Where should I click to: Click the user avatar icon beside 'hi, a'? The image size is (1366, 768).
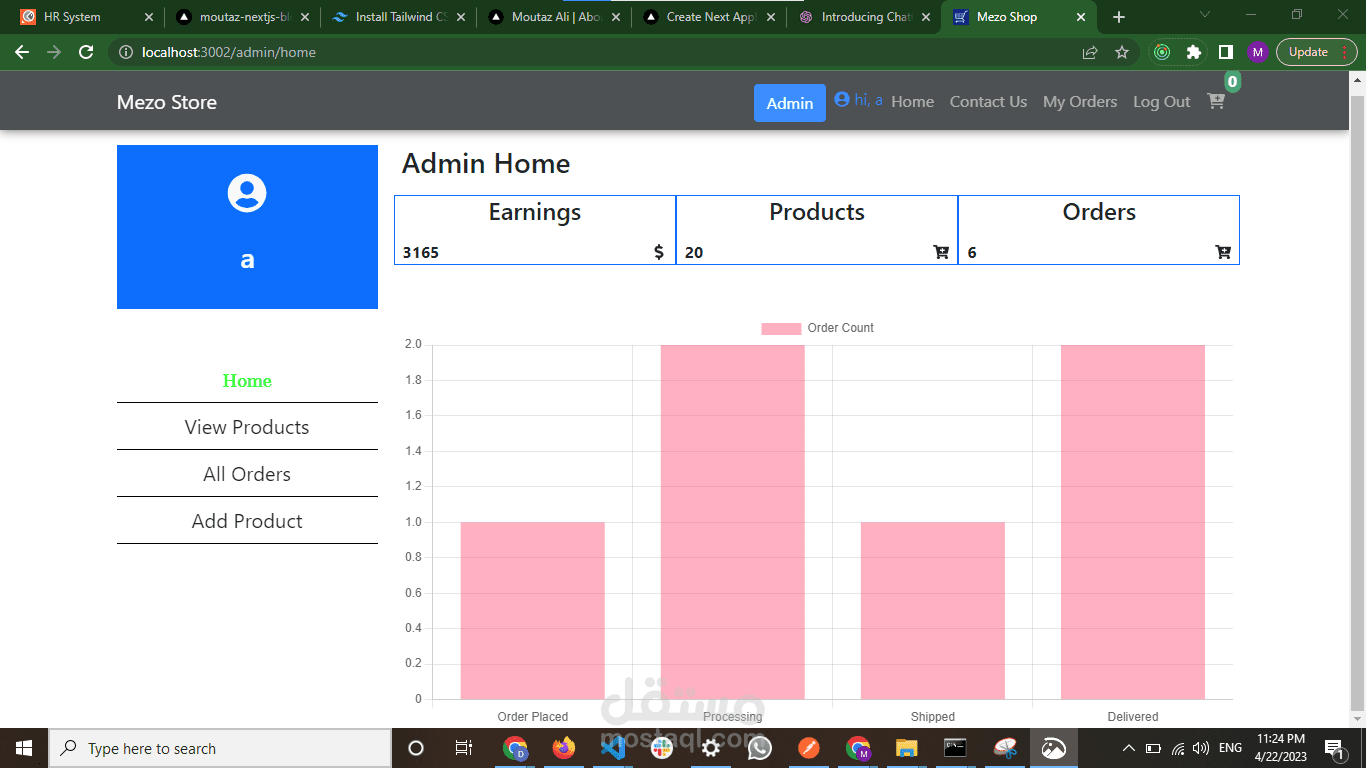click(842, 99)
